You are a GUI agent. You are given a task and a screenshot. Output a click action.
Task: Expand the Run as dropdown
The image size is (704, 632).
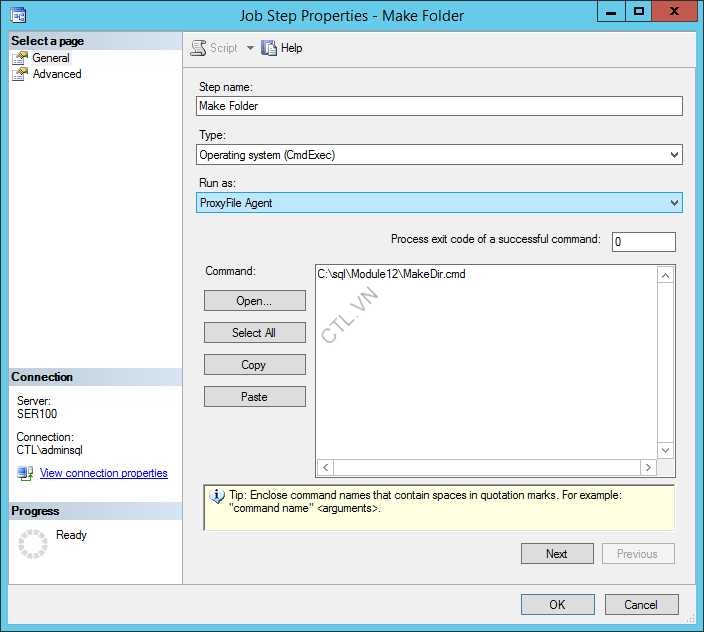point(674,203)
